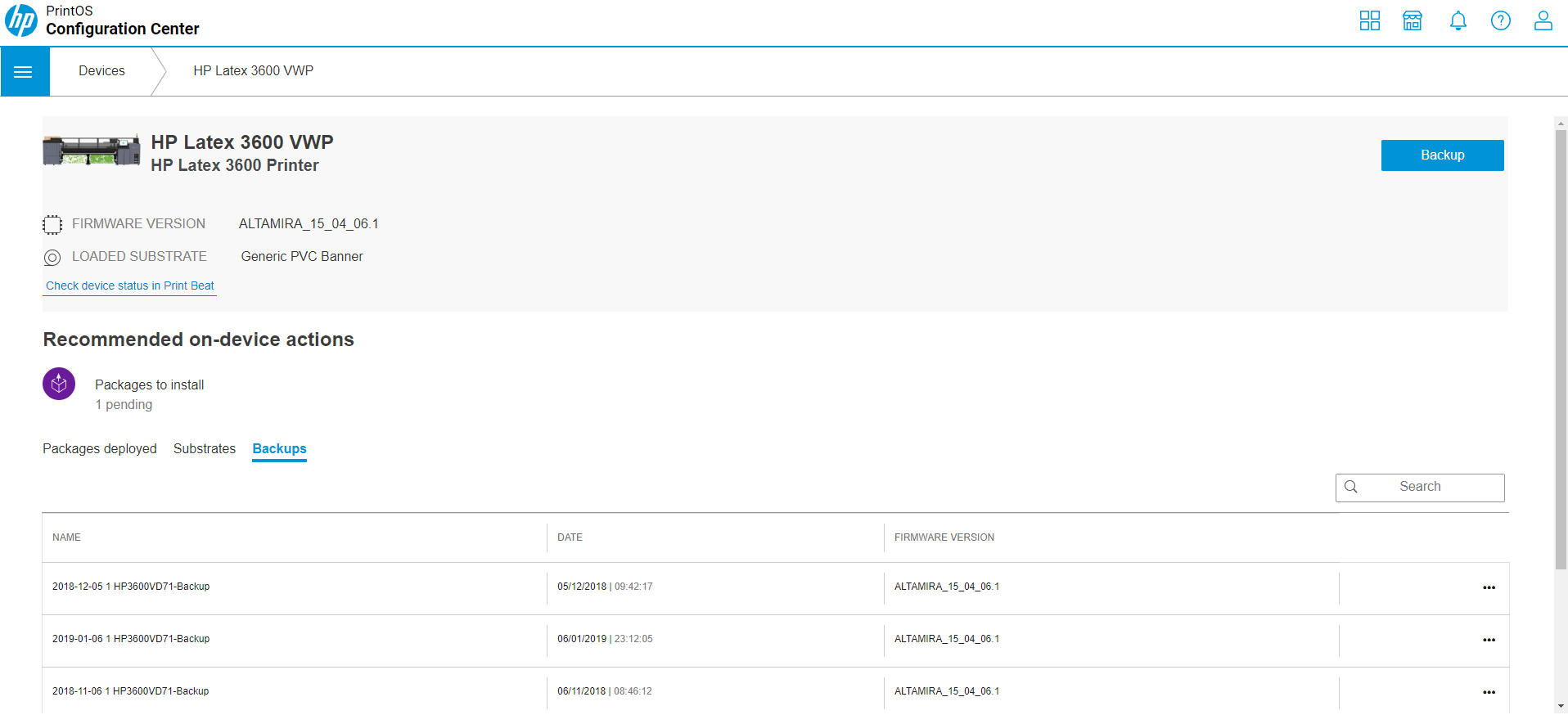The height and width of the screenshot is (715, 1568).
Task: Follow Check device status in Print Beat link
Action: coord(130,286)
